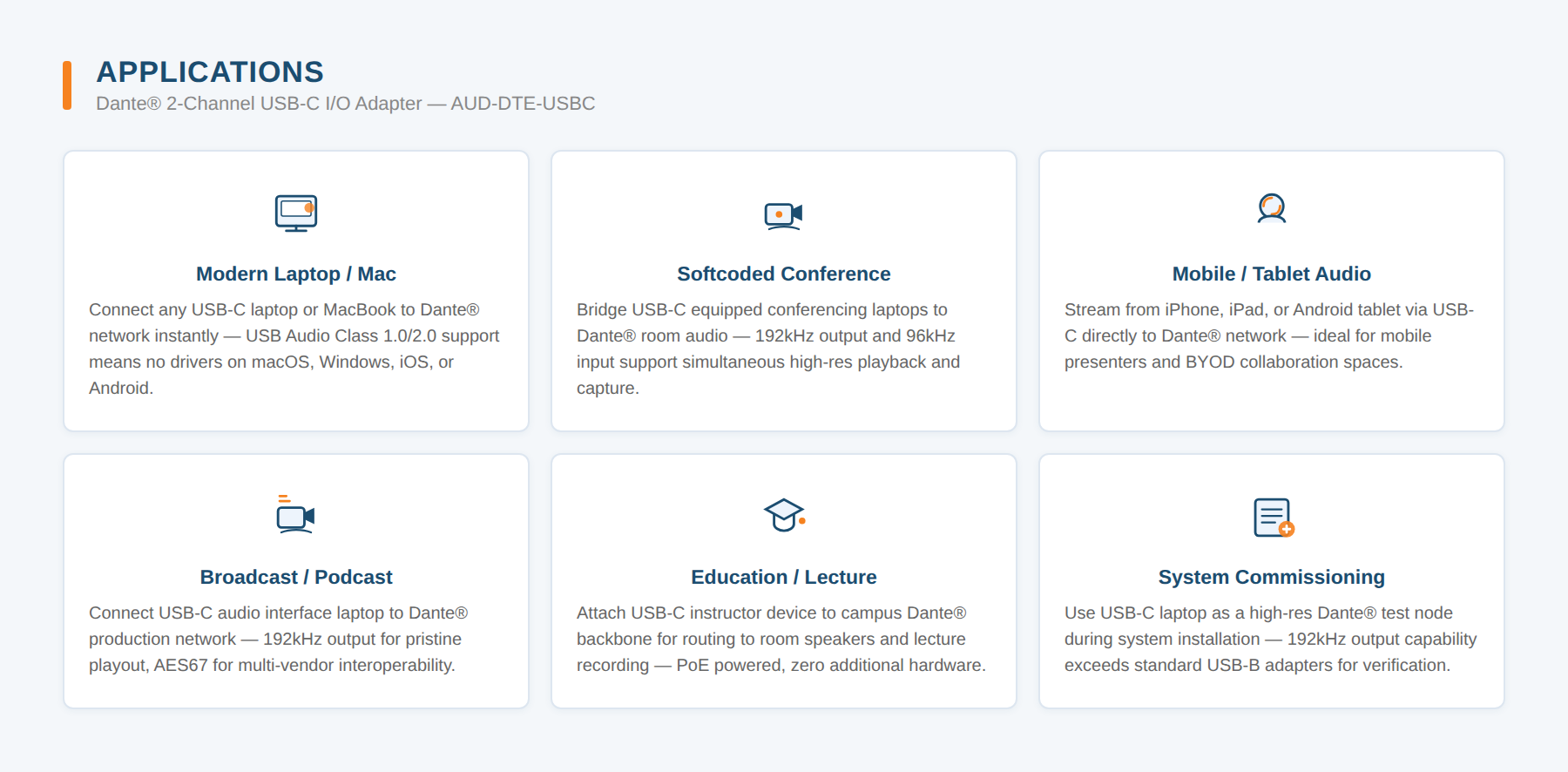The height and width of the screenshot is (772, 1568).
Task: Click the laptop monitor icon
Action: click(296, 213)
